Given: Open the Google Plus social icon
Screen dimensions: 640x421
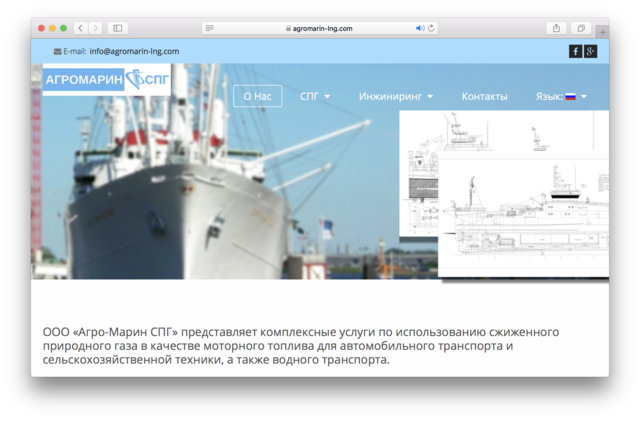Looking at the screenshot, I should pos(590,51).
